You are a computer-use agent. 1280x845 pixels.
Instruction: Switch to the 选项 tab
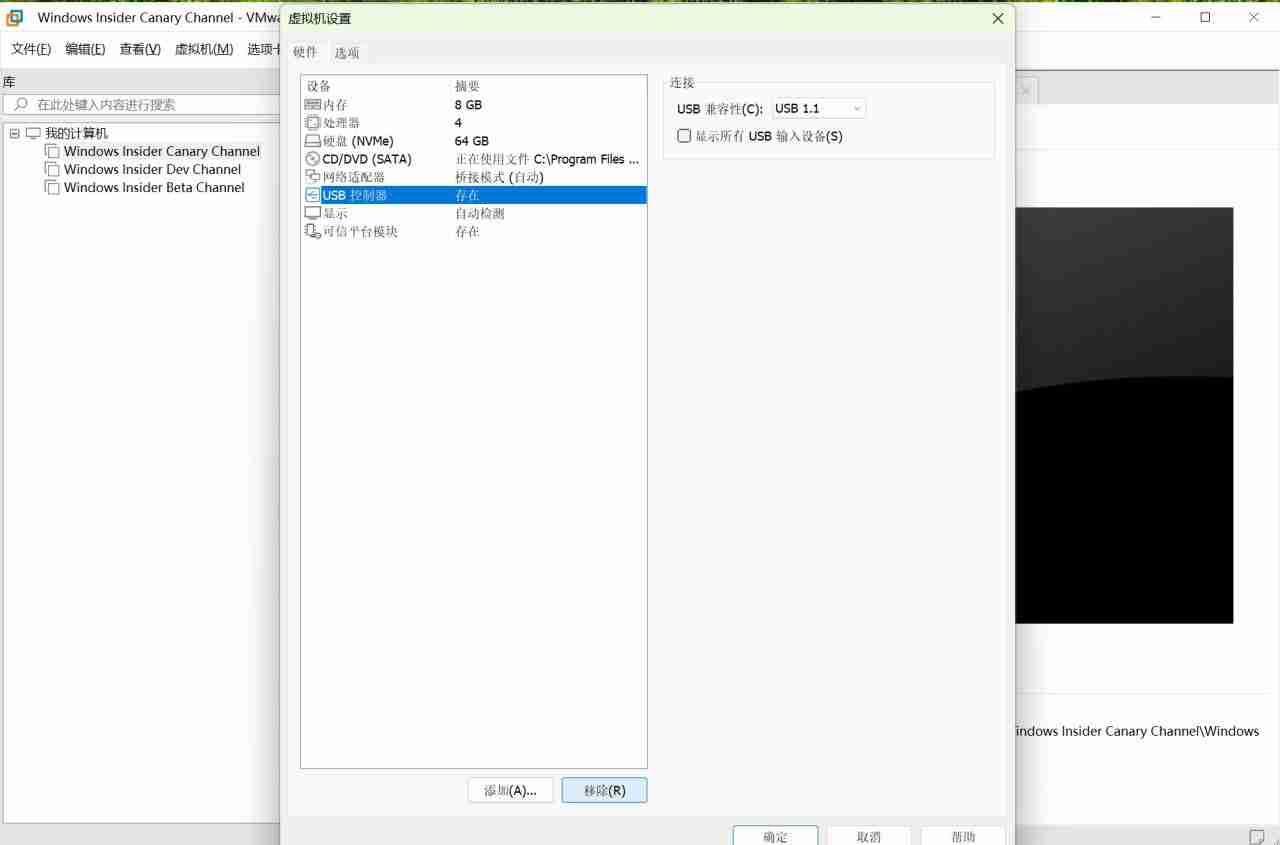pos(347,52)
